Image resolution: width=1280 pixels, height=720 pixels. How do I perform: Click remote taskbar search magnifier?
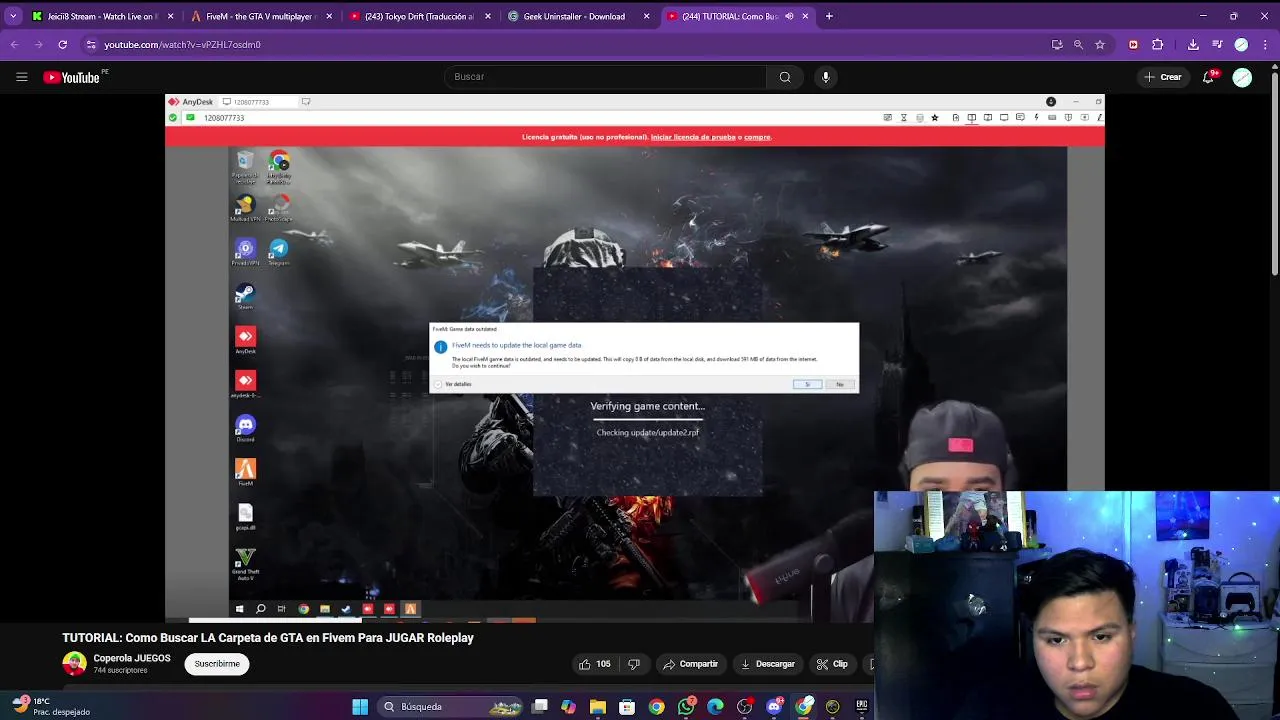click(260, 609)
